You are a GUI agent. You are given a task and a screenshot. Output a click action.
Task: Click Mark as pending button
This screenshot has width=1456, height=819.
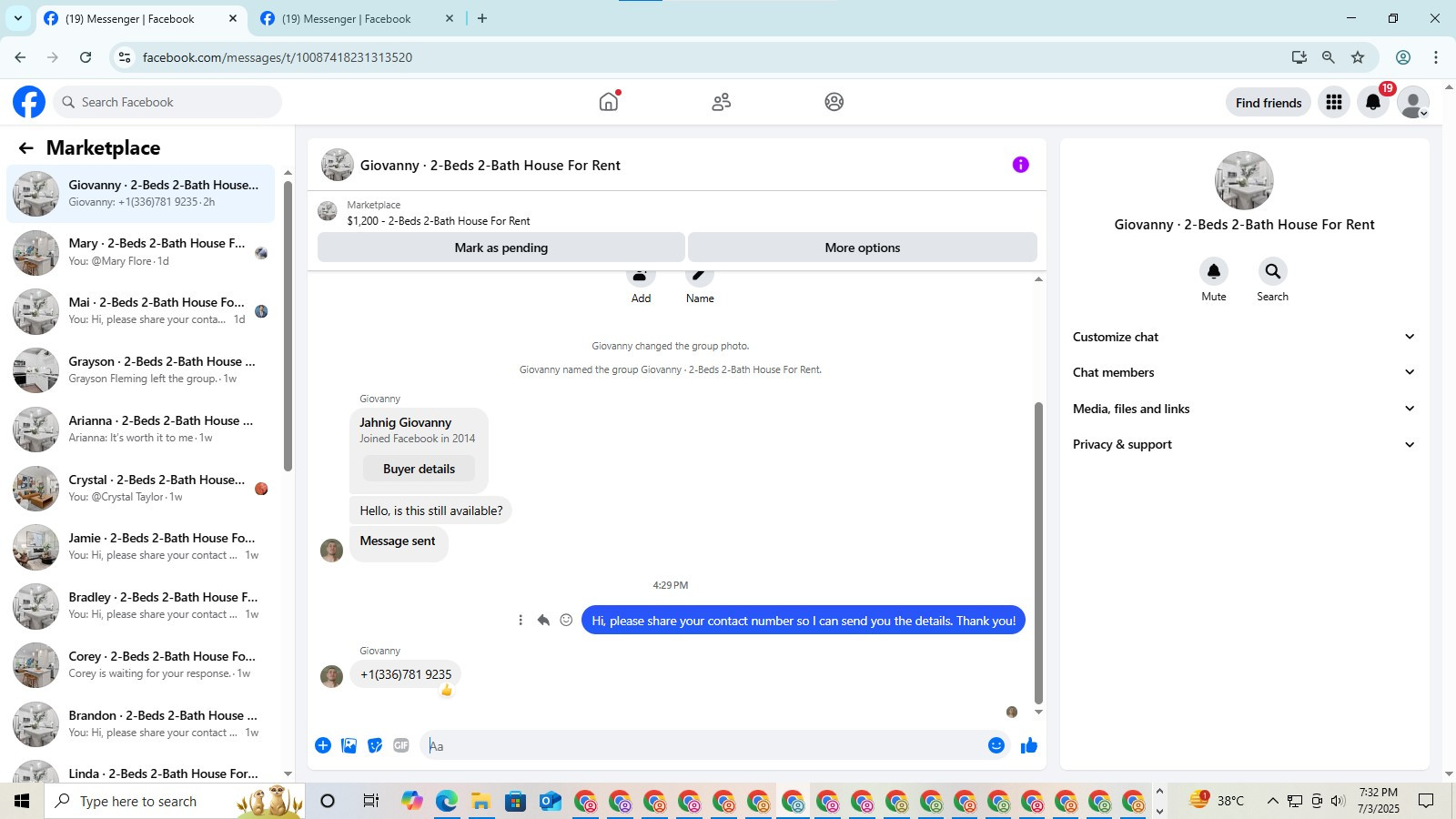(500, 248)
